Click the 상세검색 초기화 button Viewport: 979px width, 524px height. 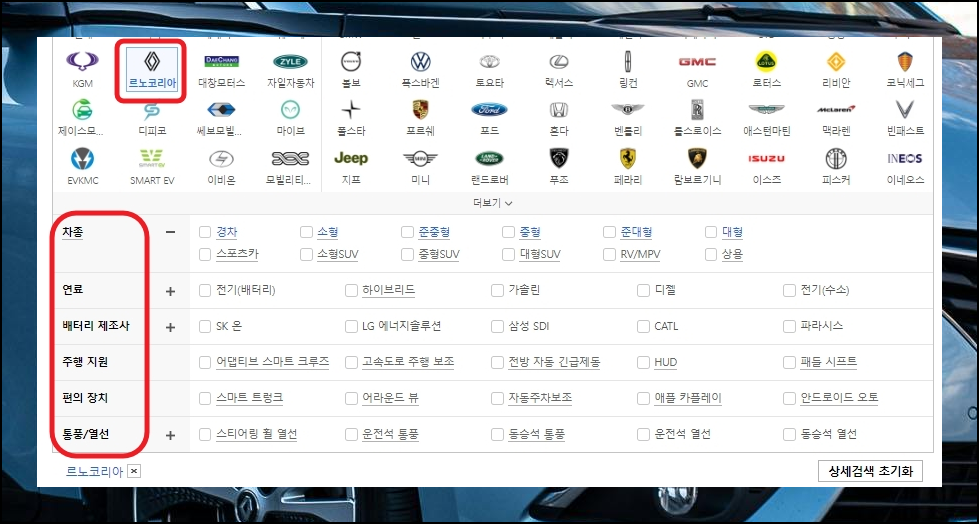tap(870, 471)
